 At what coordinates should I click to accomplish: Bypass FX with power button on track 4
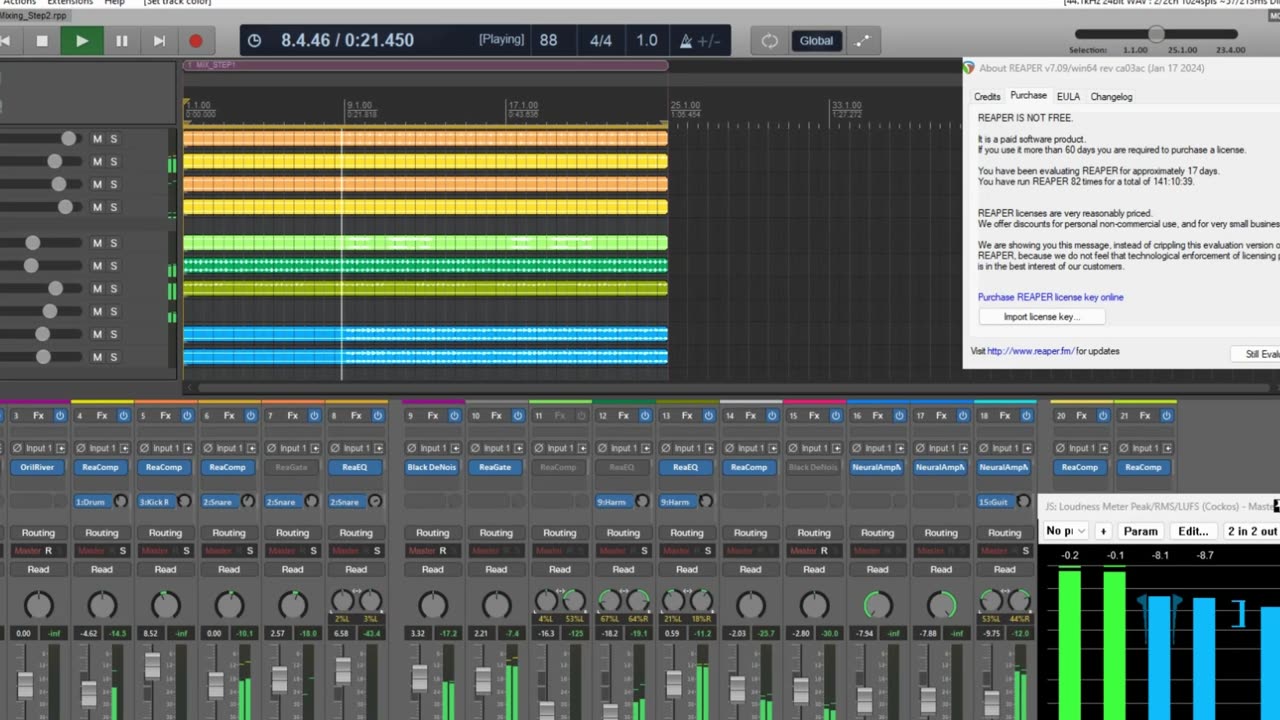pyautogui.click(x=123, y=415)
